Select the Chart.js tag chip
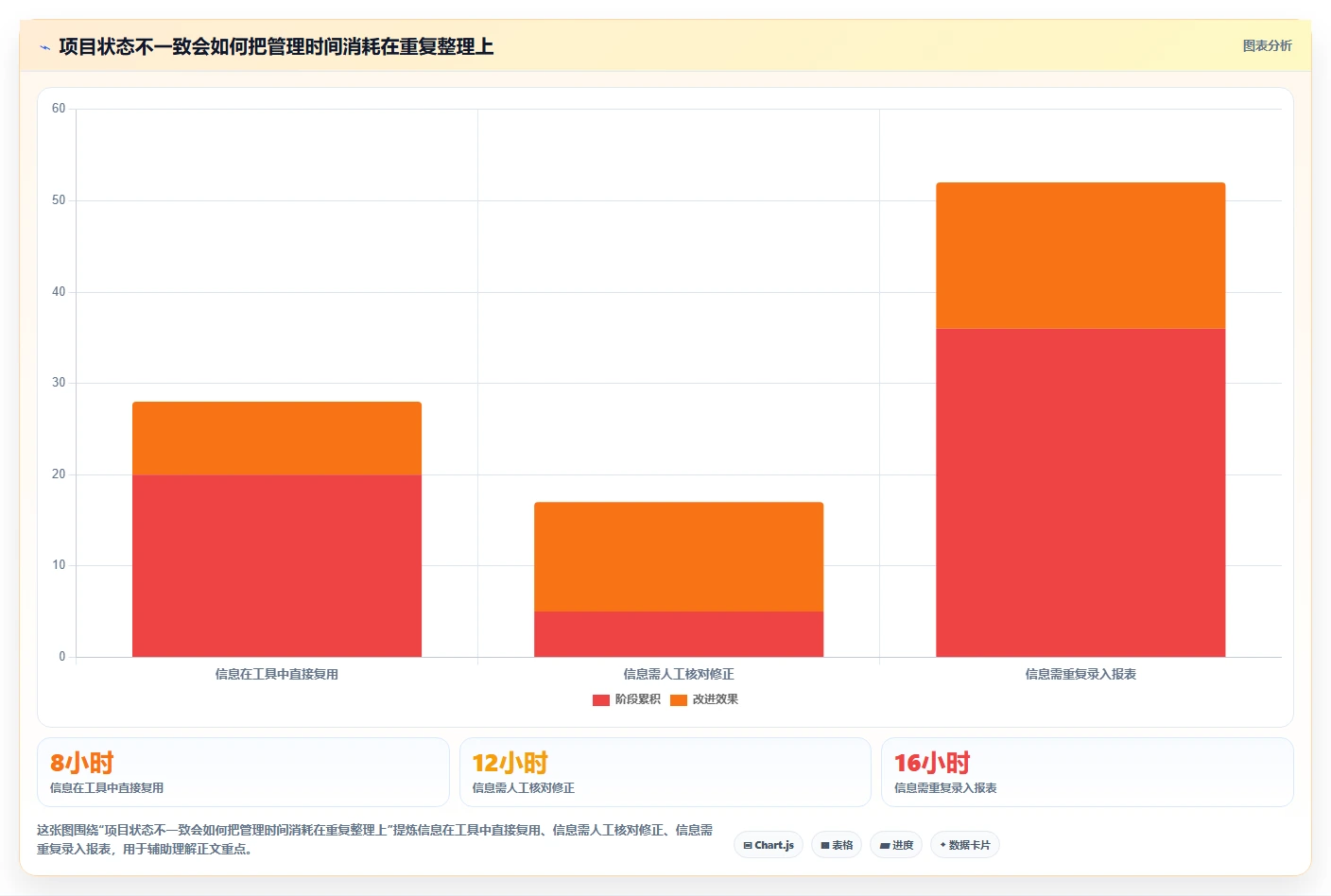The height and width of the screenshot is (896, 1331). (x=769, y=845)
